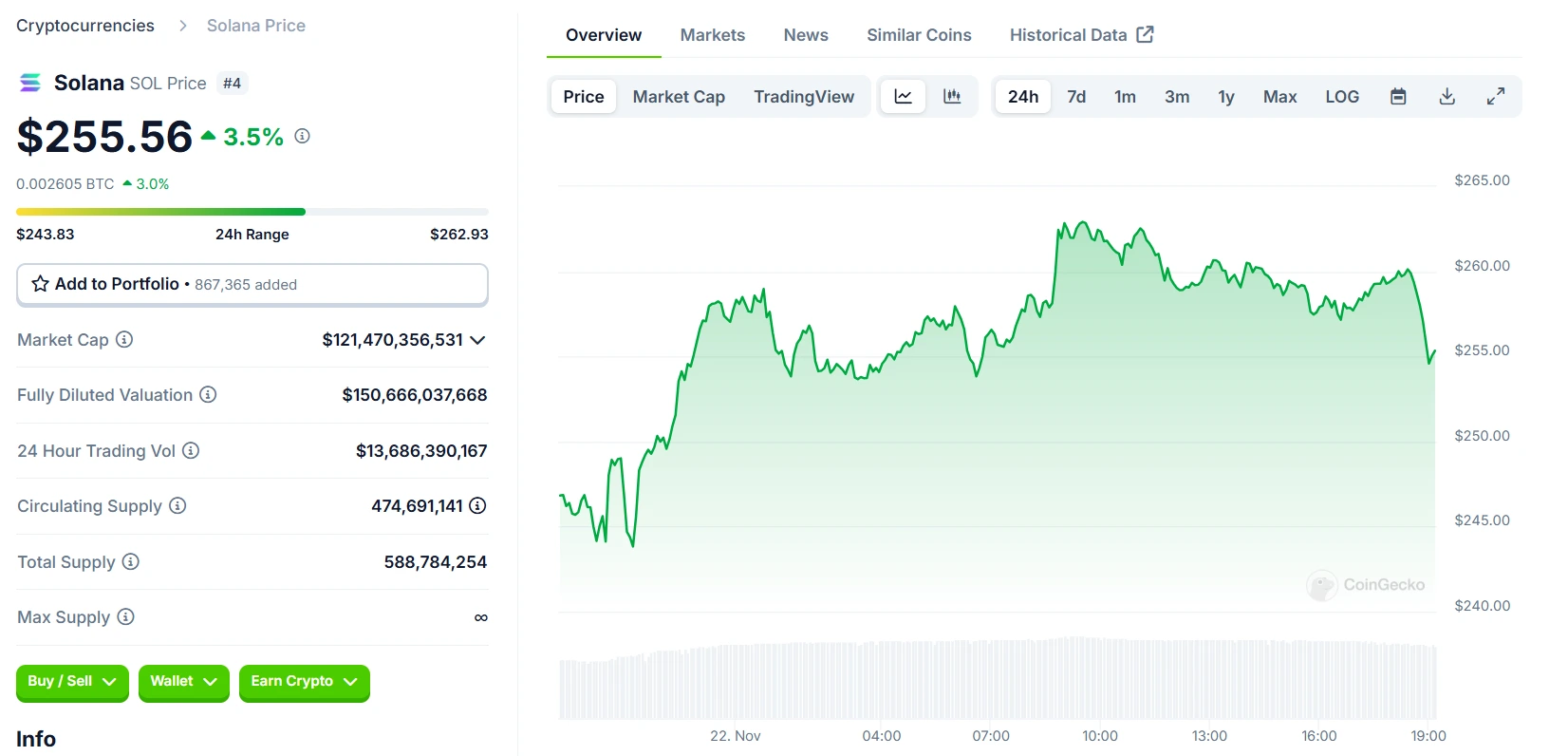This screenshot has height=756, width=1568.
Task: Click the #4 rank badge
Action: pyautogui.click(x=232, y=83)
